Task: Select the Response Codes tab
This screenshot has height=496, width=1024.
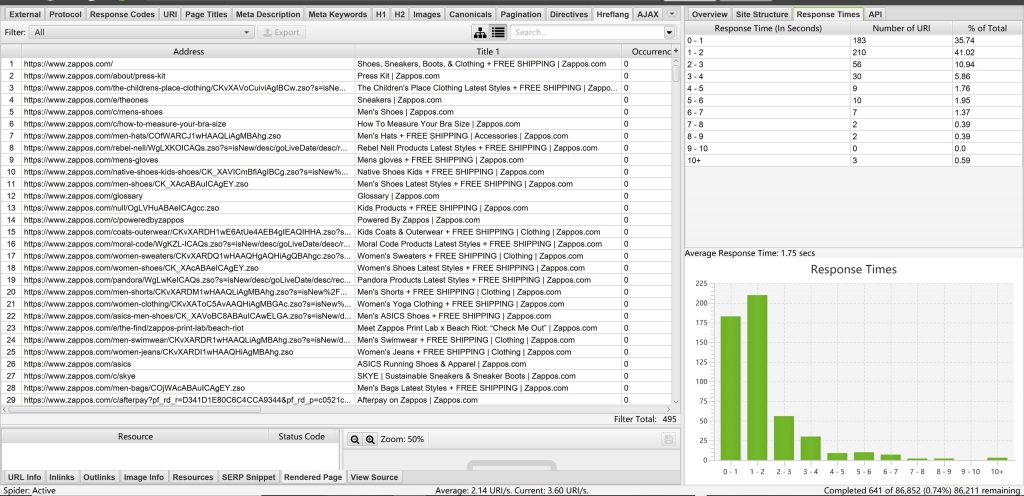Action: pyautogui.click(x=122, y=14)
